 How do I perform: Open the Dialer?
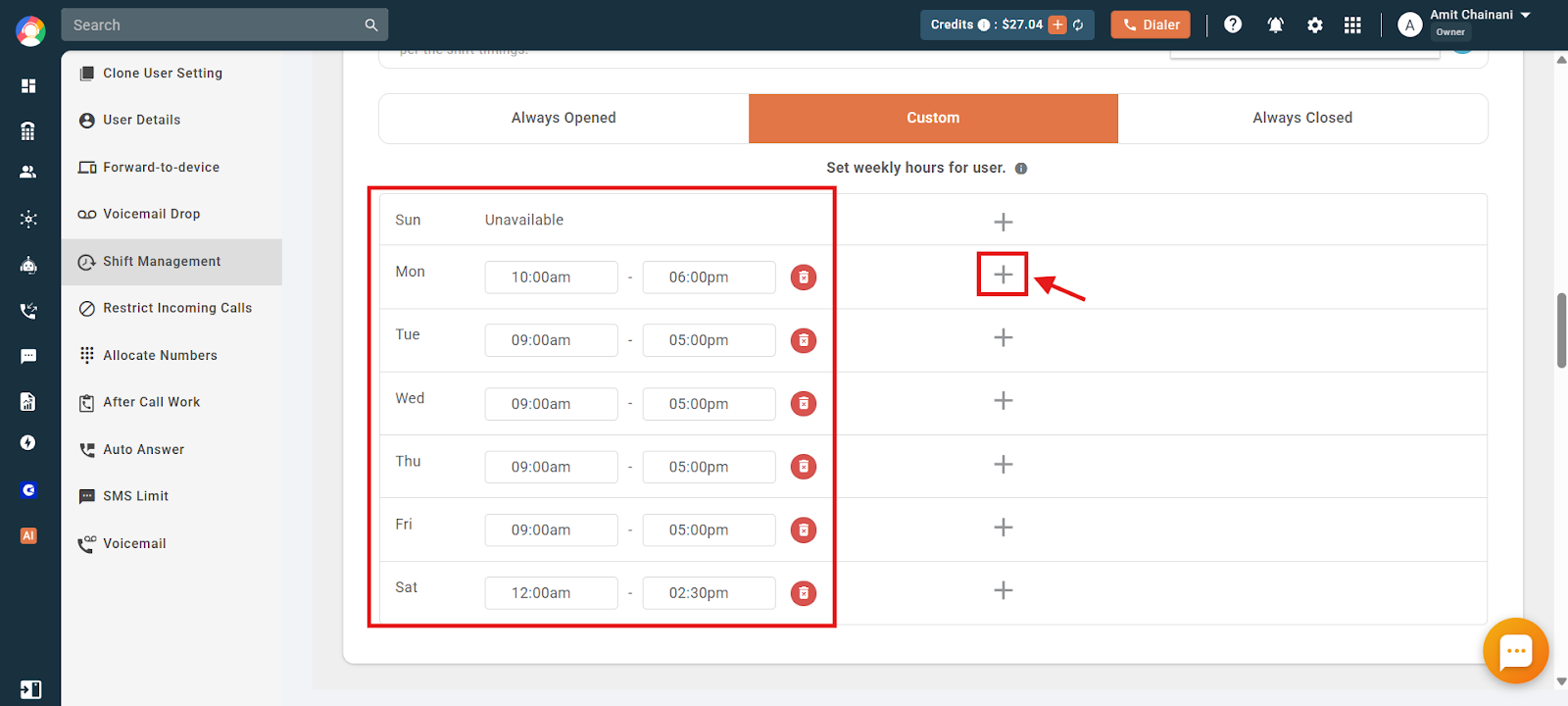click(x=1151, y=25)
